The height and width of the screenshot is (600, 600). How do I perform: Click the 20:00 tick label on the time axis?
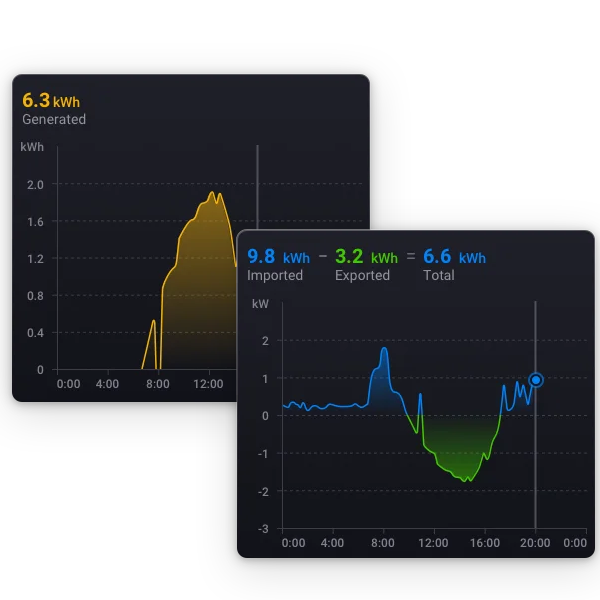pyautogui.click(x=535, y=543)
